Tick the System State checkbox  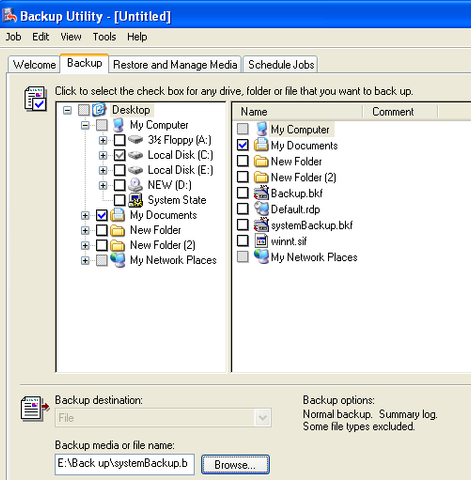point(120,200)
